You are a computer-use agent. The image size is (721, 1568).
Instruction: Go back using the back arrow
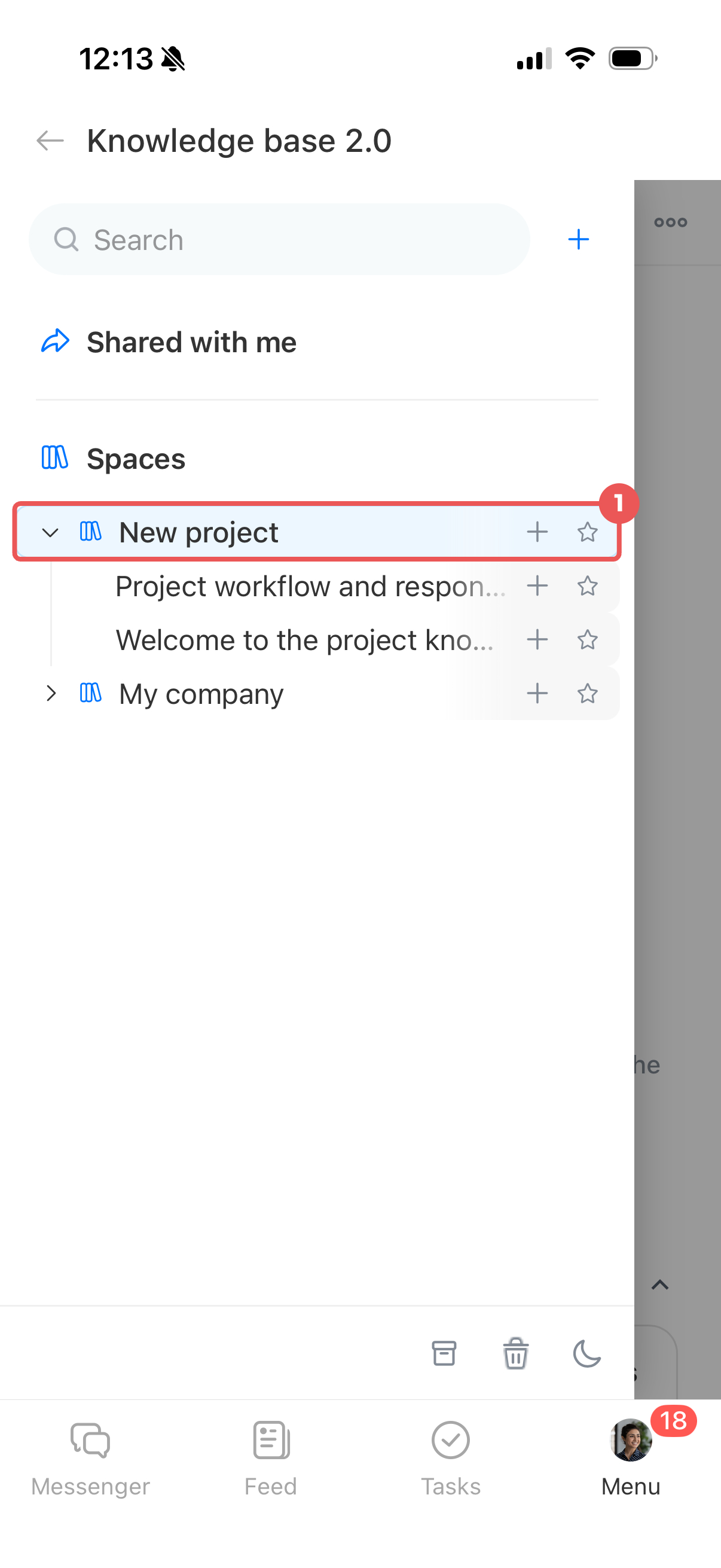tap(50, 141)
